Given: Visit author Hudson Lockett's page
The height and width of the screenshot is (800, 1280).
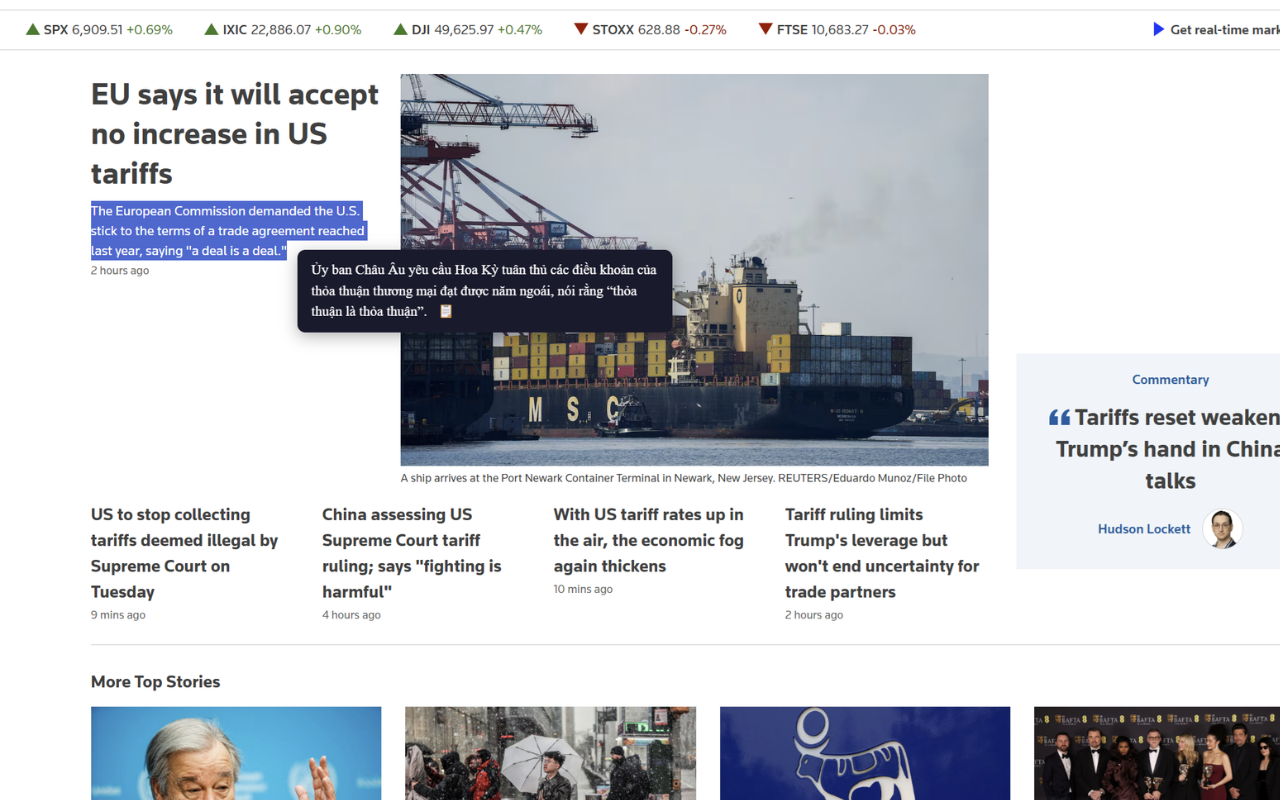Looking at the screenshot, I should [x=1144, y=529].
